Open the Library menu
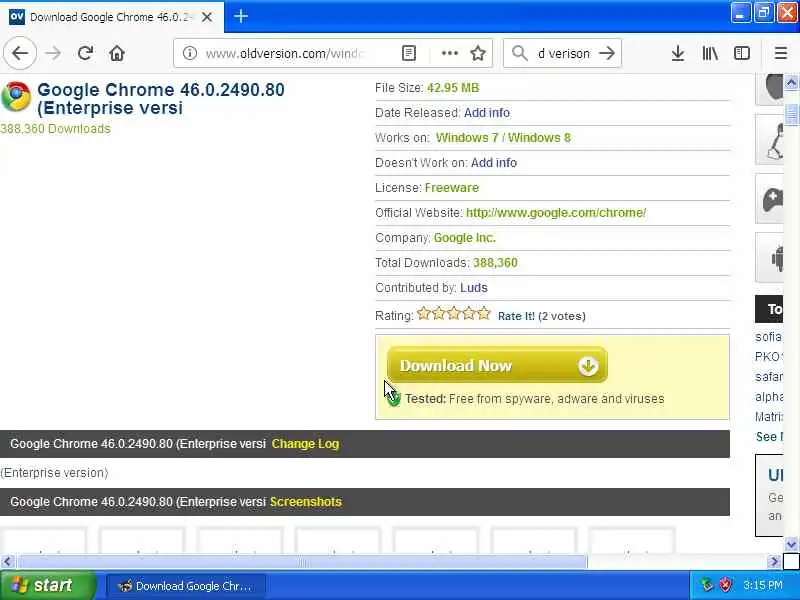This screenshot has width=800, height=600. (710, 53)
